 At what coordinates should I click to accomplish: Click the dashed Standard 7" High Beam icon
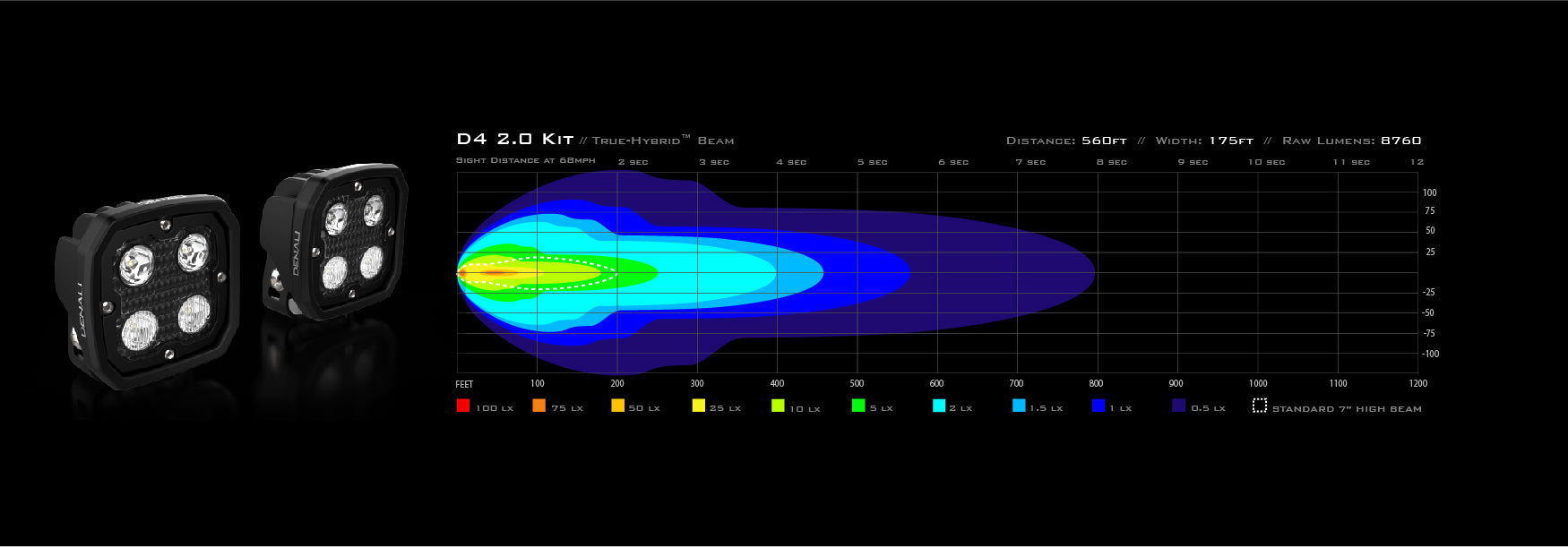(x=1260, y=406)
